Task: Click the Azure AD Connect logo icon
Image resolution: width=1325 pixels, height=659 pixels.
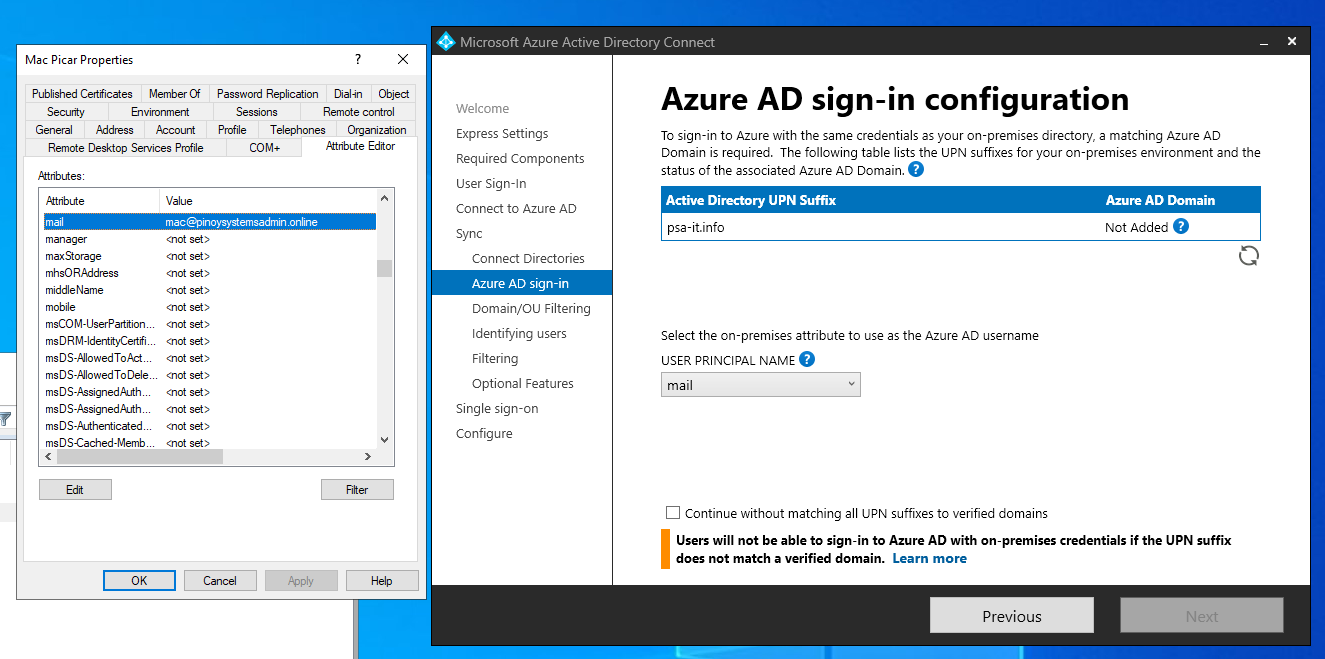Action: (446, 41)
